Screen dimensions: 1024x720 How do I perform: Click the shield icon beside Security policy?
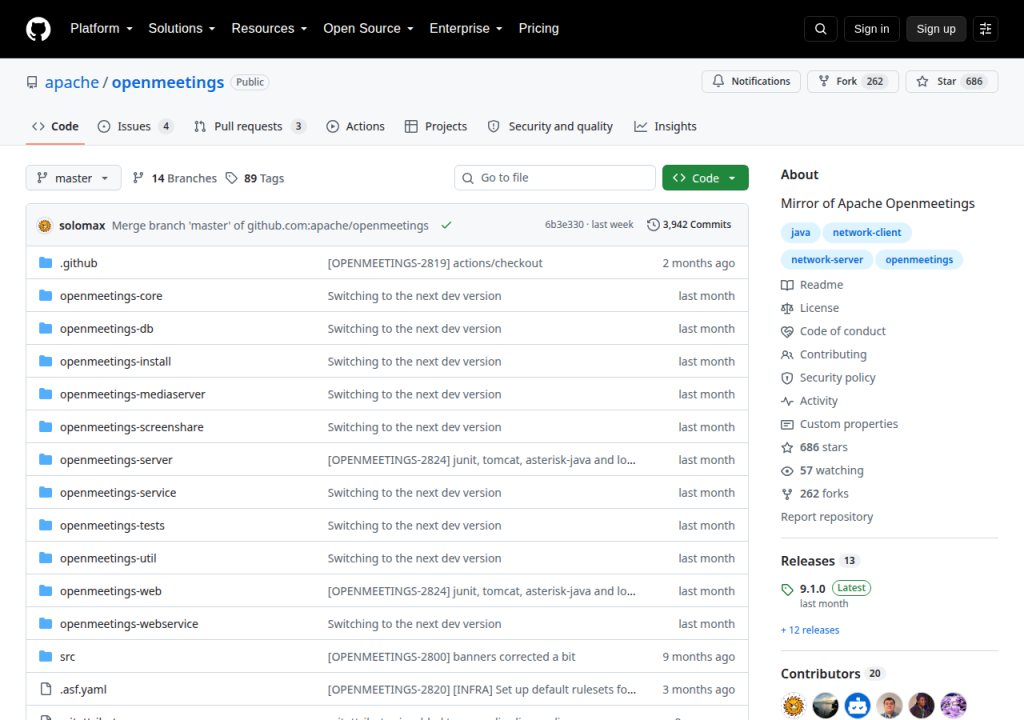click(x=787, y=378)
